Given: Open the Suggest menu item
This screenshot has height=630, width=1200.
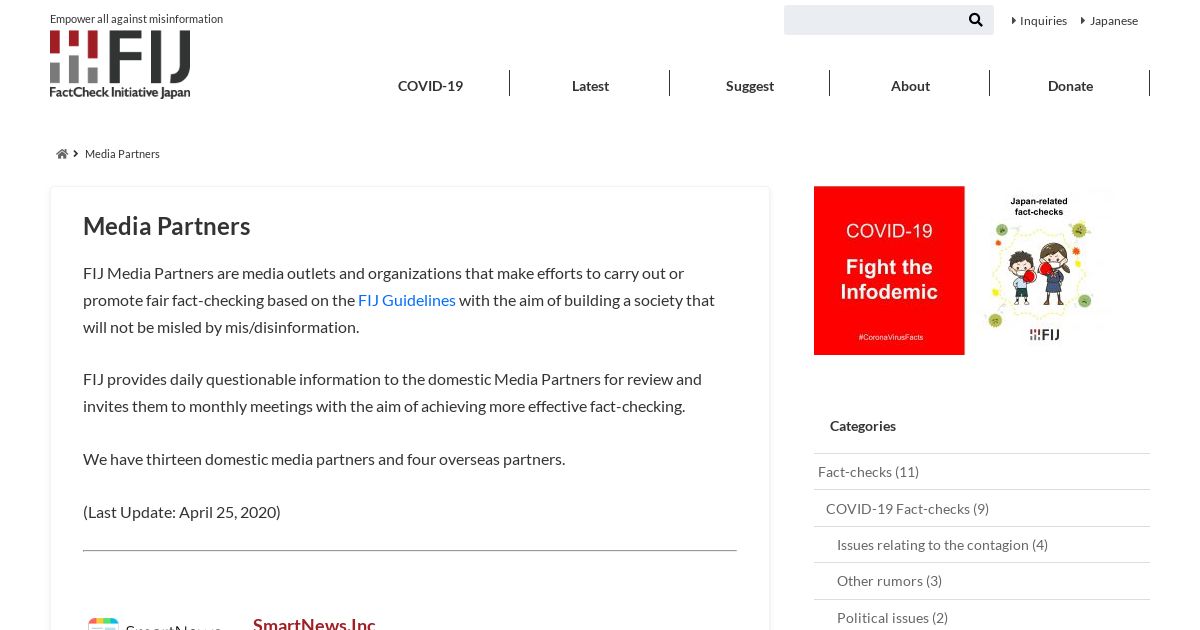Looking at the screenshot, I should (750, 86).
